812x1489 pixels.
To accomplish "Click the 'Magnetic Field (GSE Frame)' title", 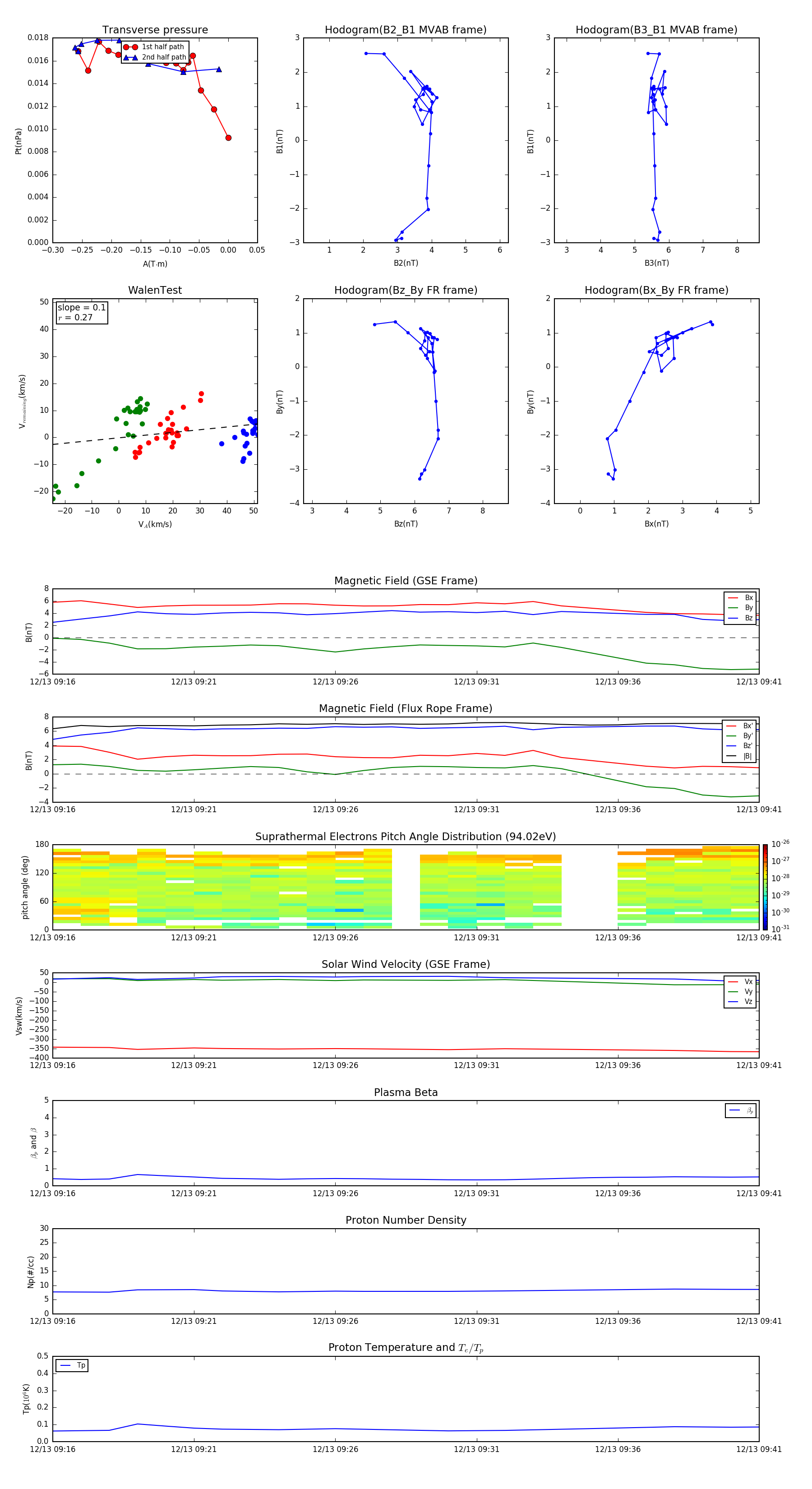I will tap(406, 581).
